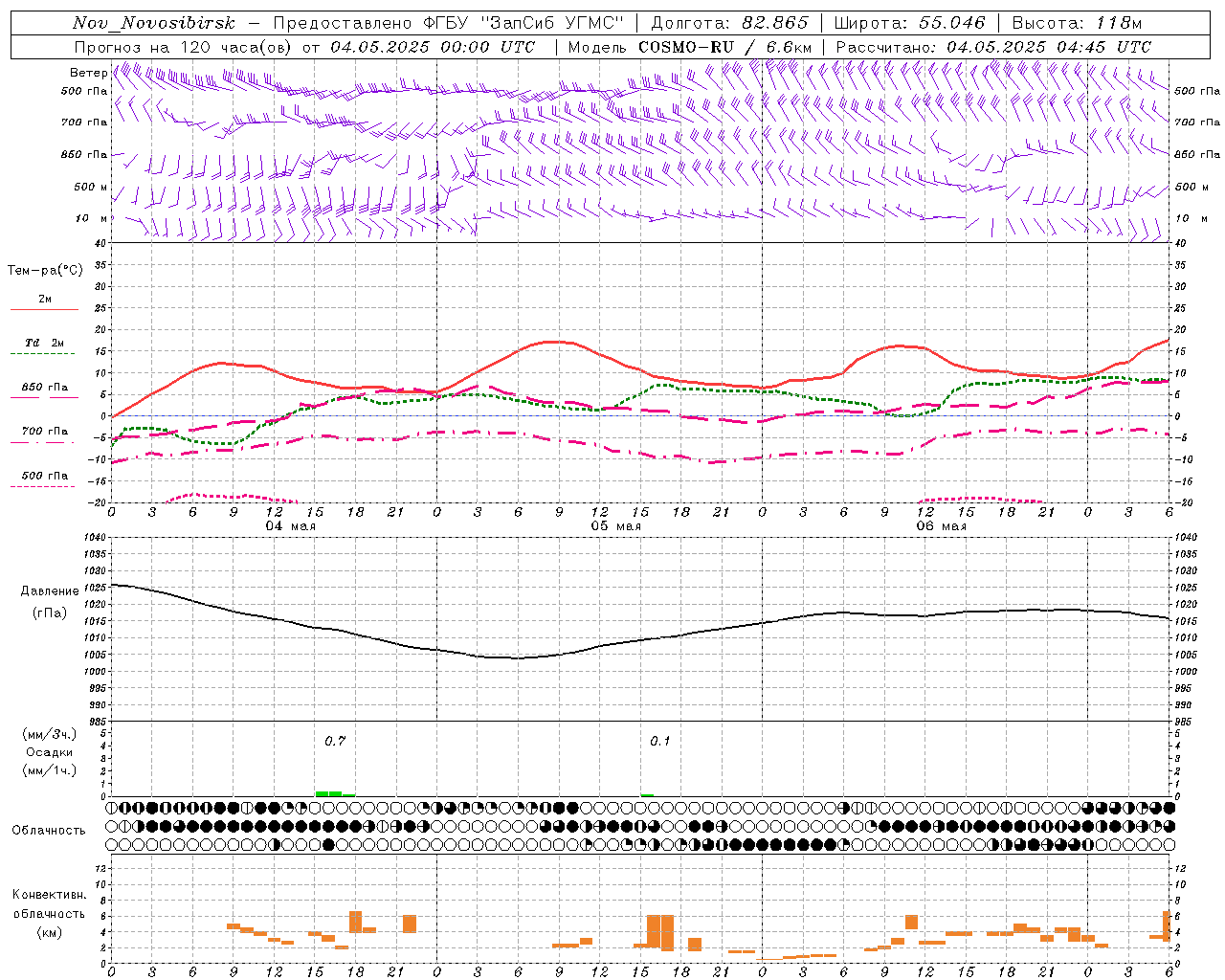The height and width of the screenshot is (980, 1225).
Task: Click the Давление pressure panel label
Action: [50, 591]
